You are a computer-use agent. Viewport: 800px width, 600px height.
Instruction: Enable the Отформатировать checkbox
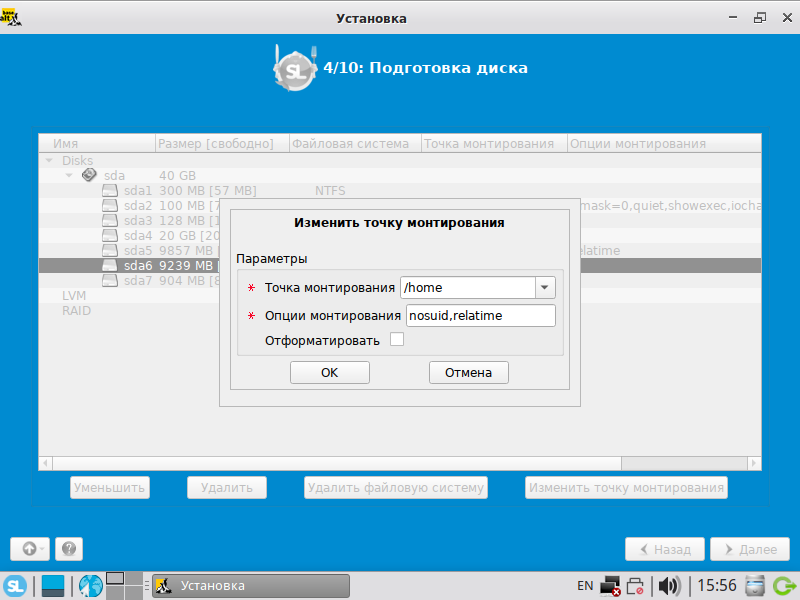pyautogui.click(x=397, y=339)
